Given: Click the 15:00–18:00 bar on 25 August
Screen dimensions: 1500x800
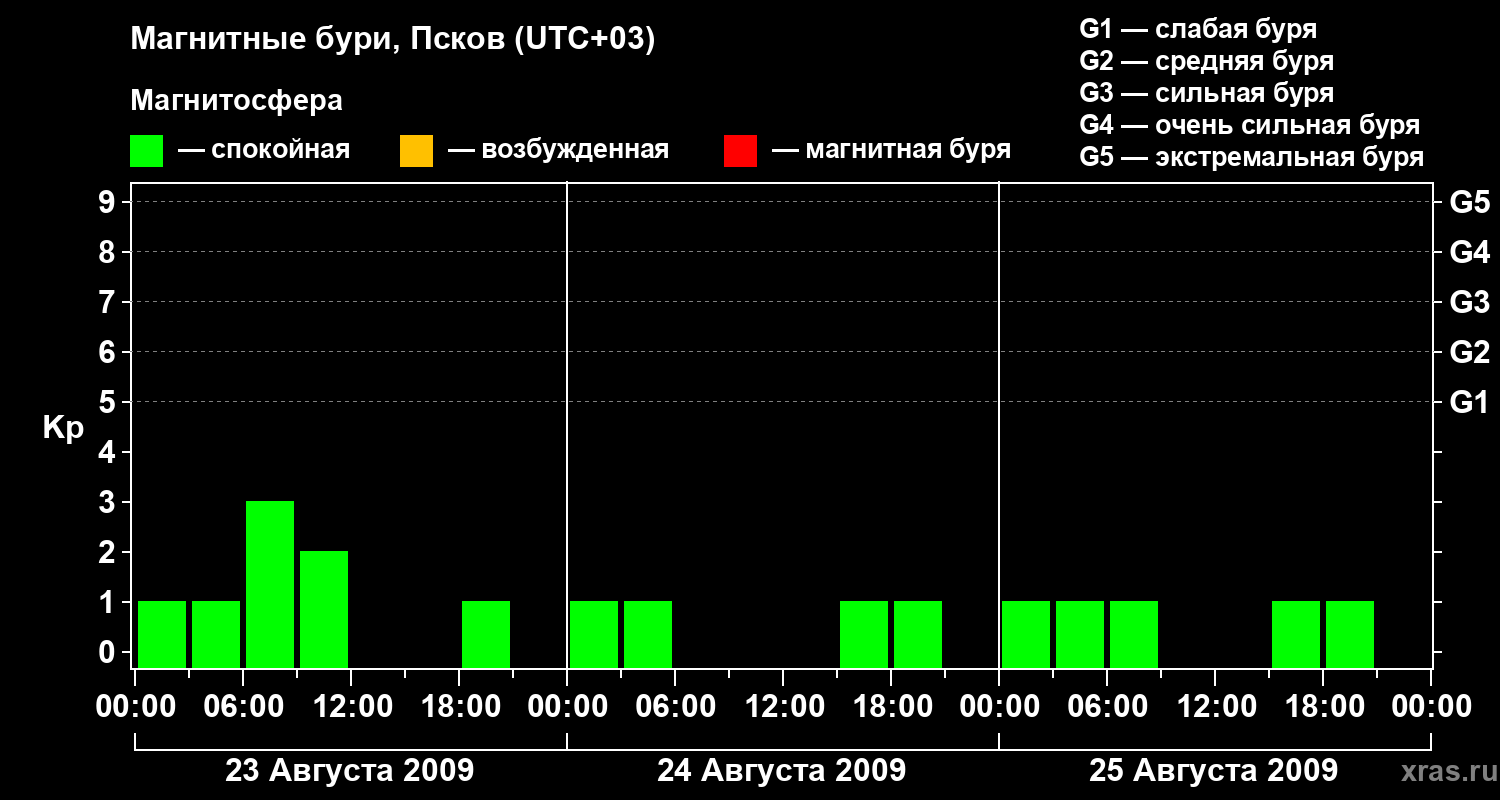Looking at the screenshot, I should 1296,634.
